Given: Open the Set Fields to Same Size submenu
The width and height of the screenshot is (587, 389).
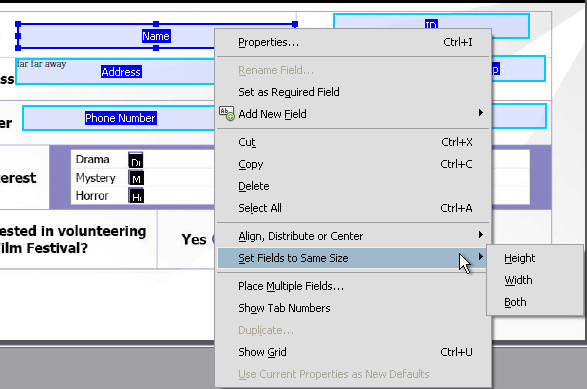Looking at the screenshot, I should [x=353, y=258].
